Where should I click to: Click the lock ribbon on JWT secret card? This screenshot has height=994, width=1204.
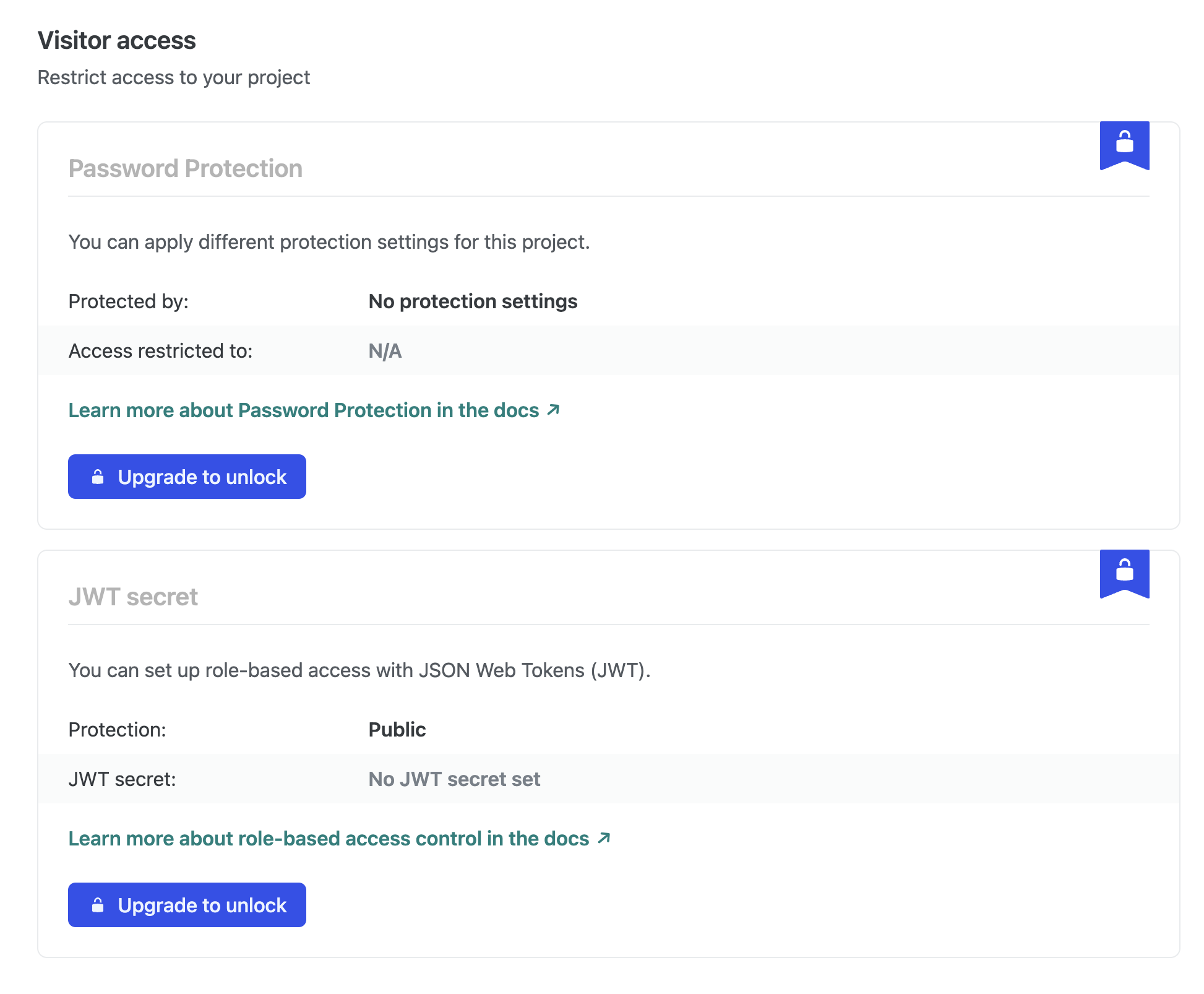click(1124, 573)
